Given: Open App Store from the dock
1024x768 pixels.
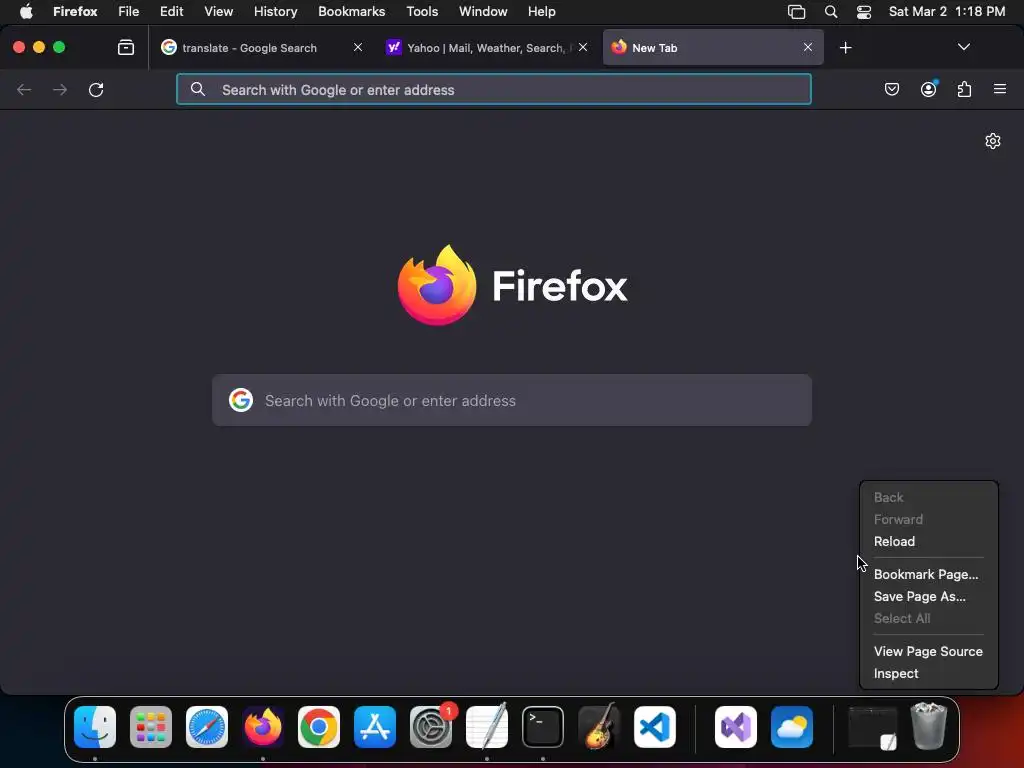Looking at the screenshot, I should pos(375,727).
